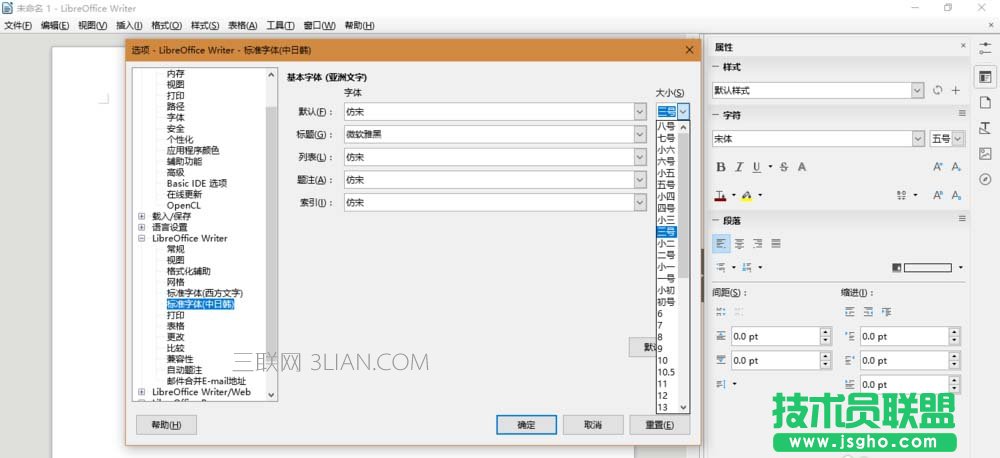Toggle Italic in the sidebar character section

point(739,167)
